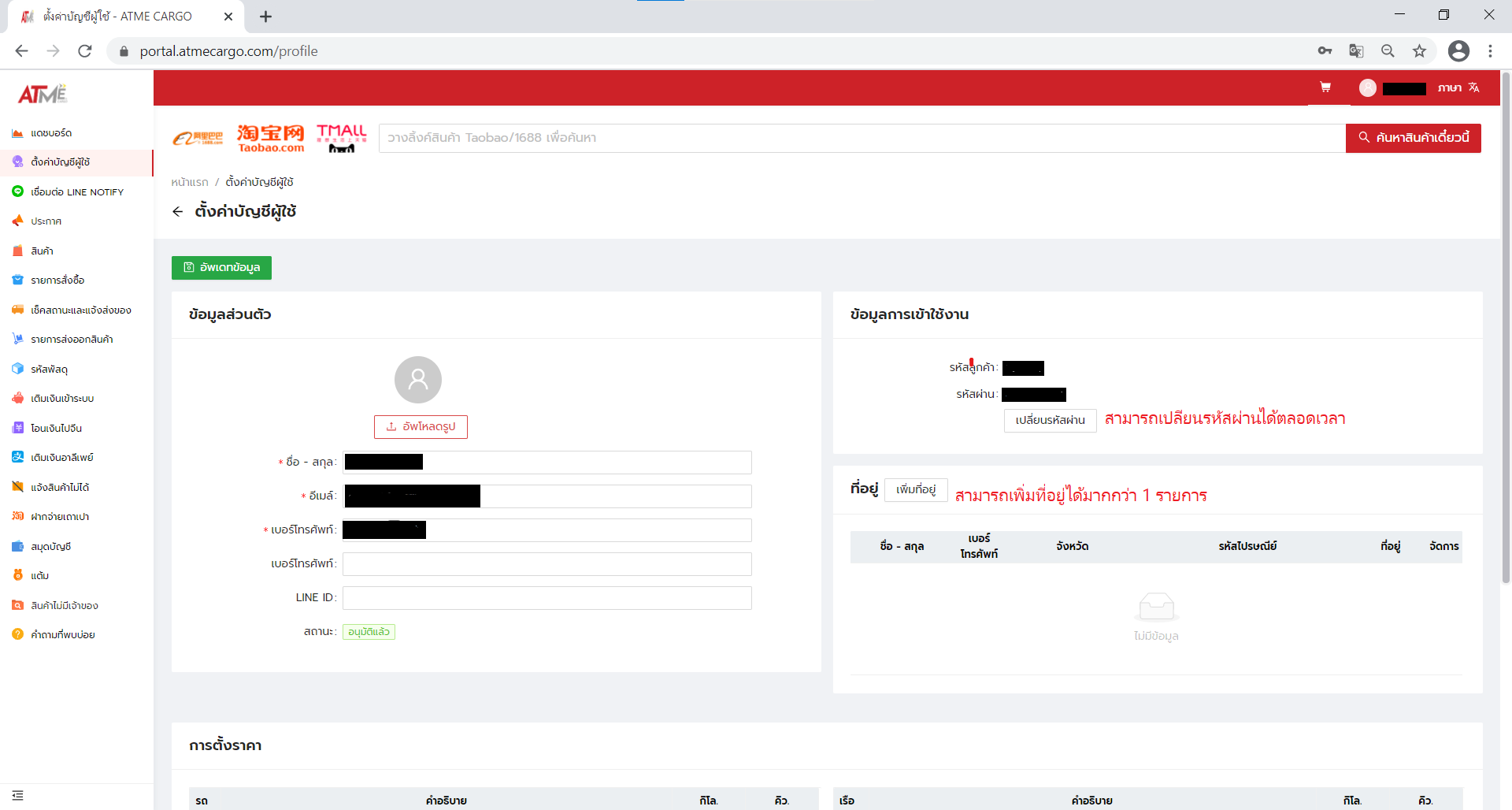This screenshot has width=1512, height=810.
Task: Click the Taobao/1688 product search field
Action: 862,138
